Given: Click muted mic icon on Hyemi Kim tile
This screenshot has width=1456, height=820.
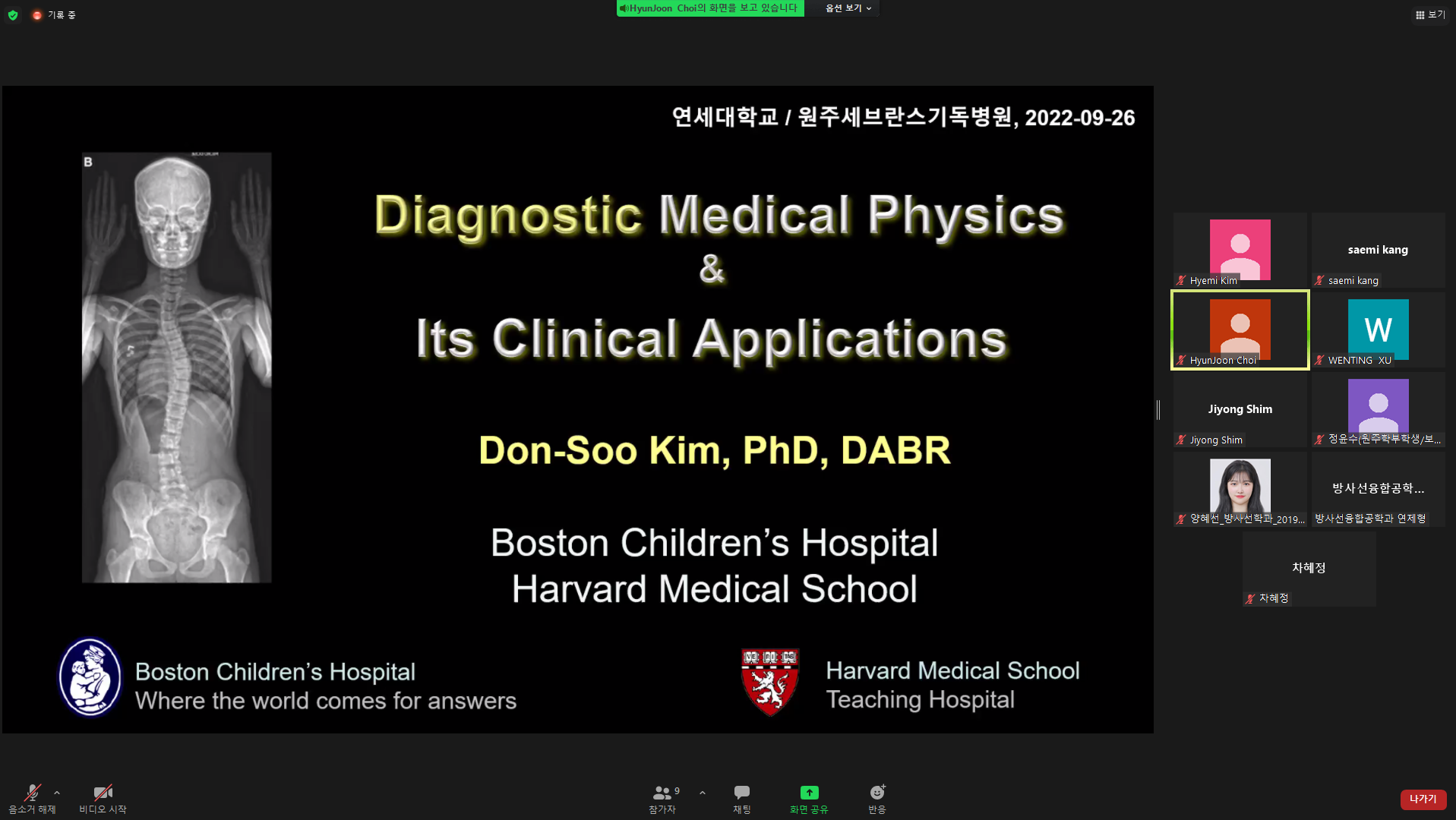Looking at the screenshot, I should coord(1181,280).
